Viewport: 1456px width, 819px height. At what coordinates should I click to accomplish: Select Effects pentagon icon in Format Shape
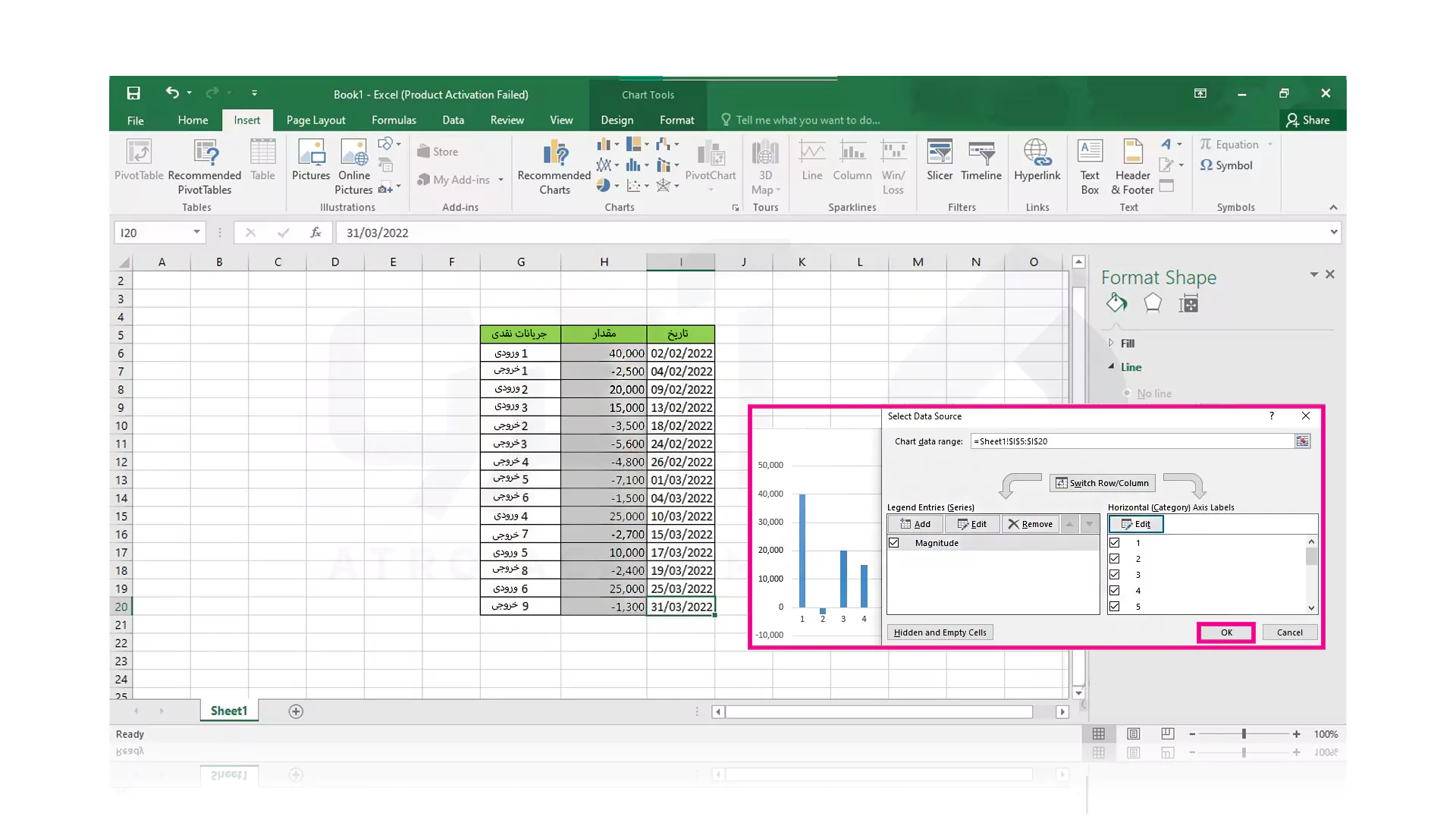[1153, 303]
